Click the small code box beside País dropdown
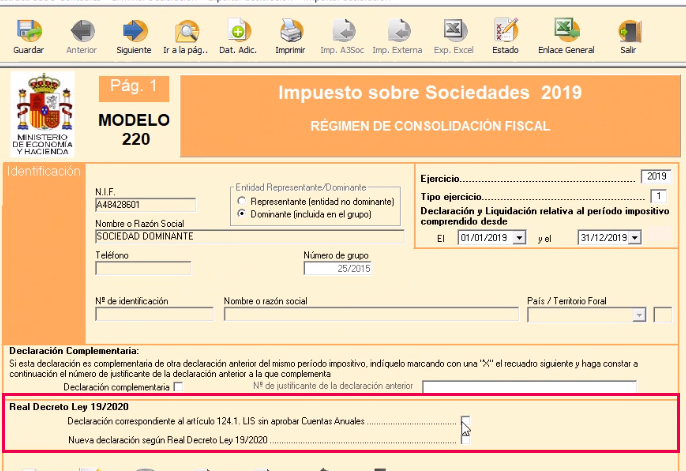 (x=662, y=315)
